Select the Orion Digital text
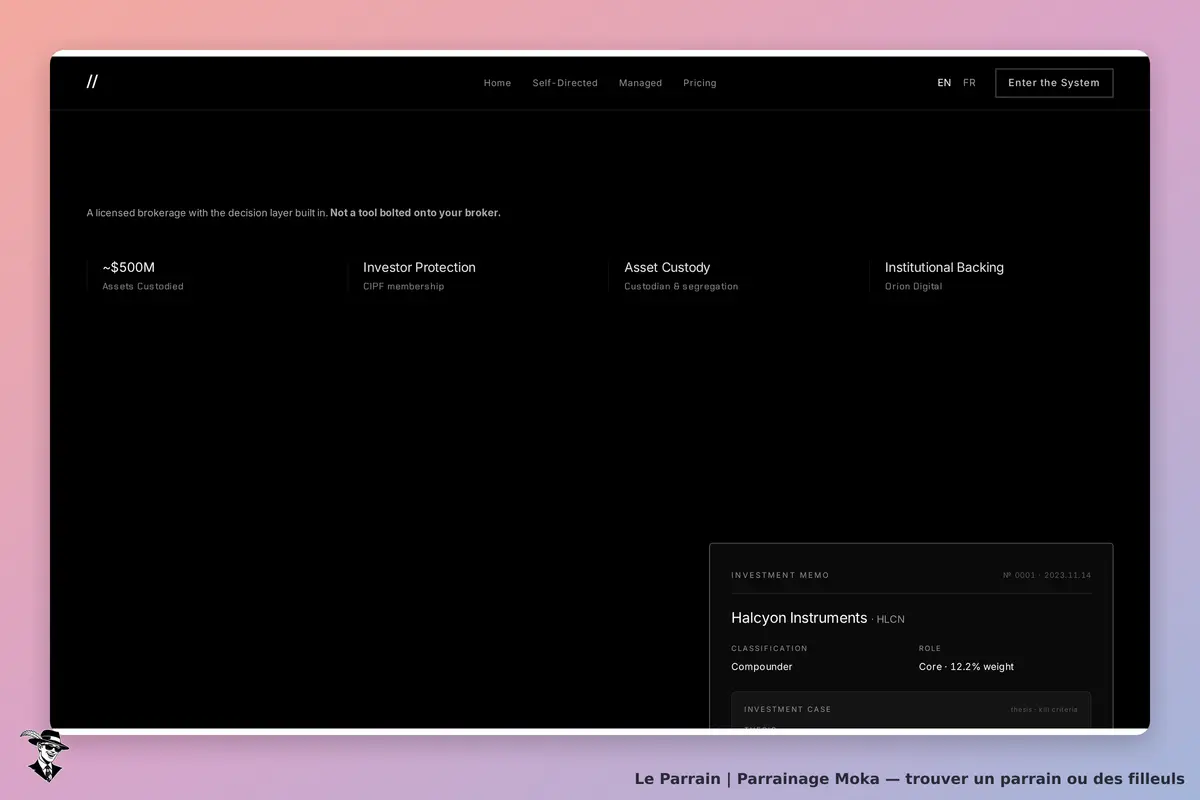1200x800 pixels. point(913,286)
